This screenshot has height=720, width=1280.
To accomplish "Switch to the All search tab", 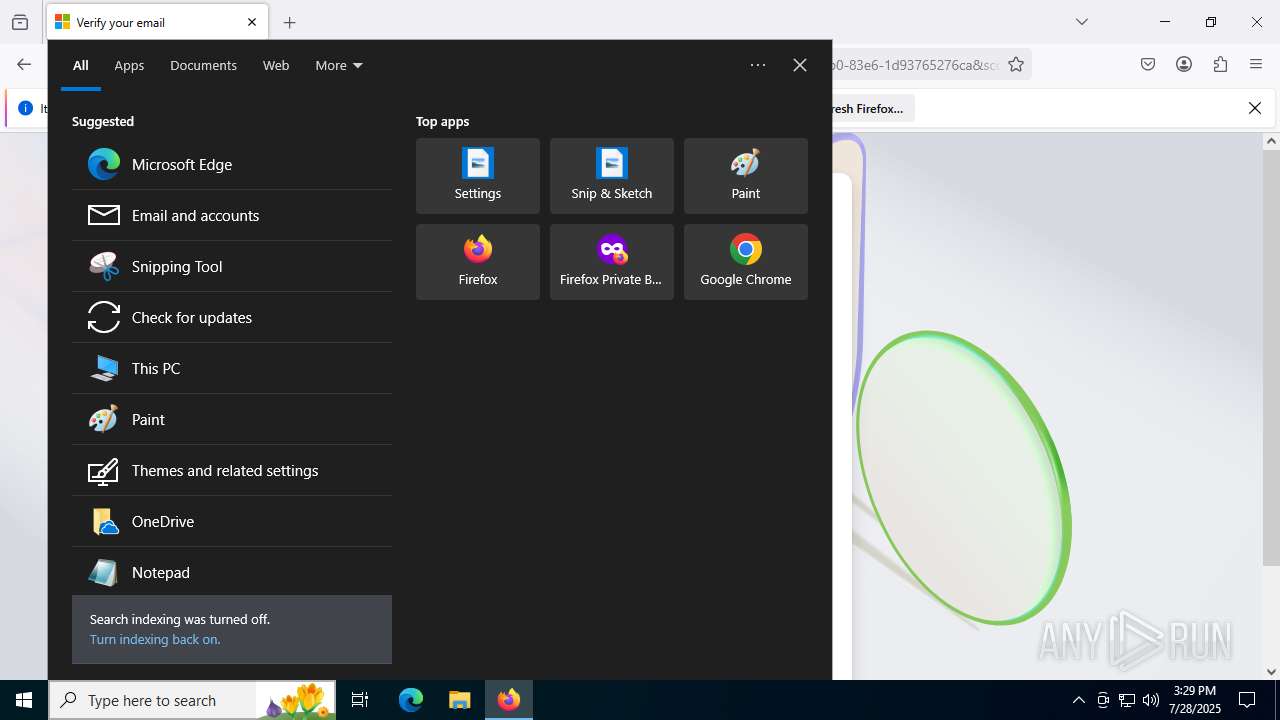I will [x=81, y=65].
